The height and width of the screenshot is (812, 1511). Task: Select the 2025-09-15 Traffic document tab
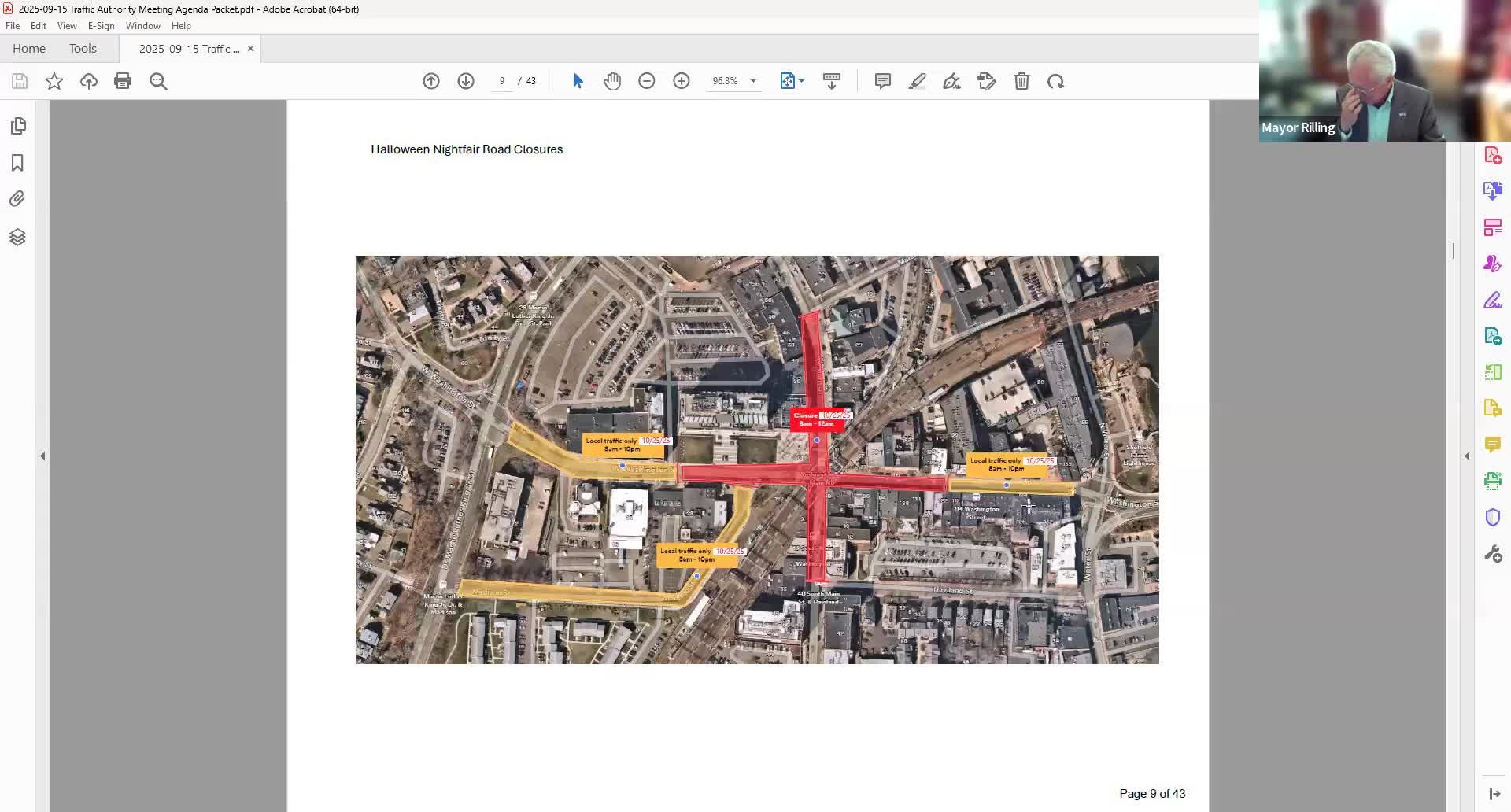(x=189, y=49)
